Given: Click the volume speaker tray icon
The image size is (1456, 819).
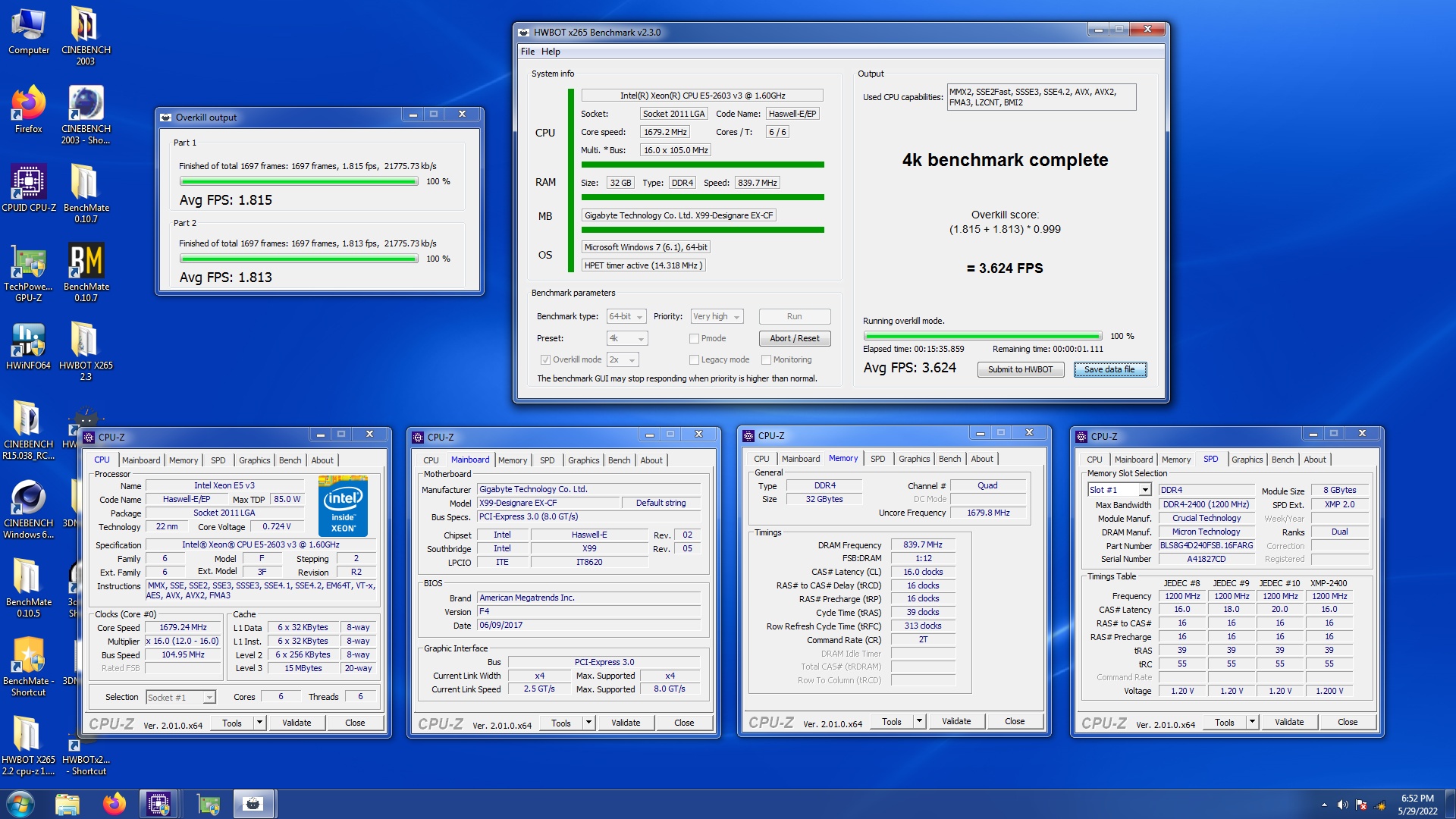Looking at the screenshot, I should coord(1342,805).
